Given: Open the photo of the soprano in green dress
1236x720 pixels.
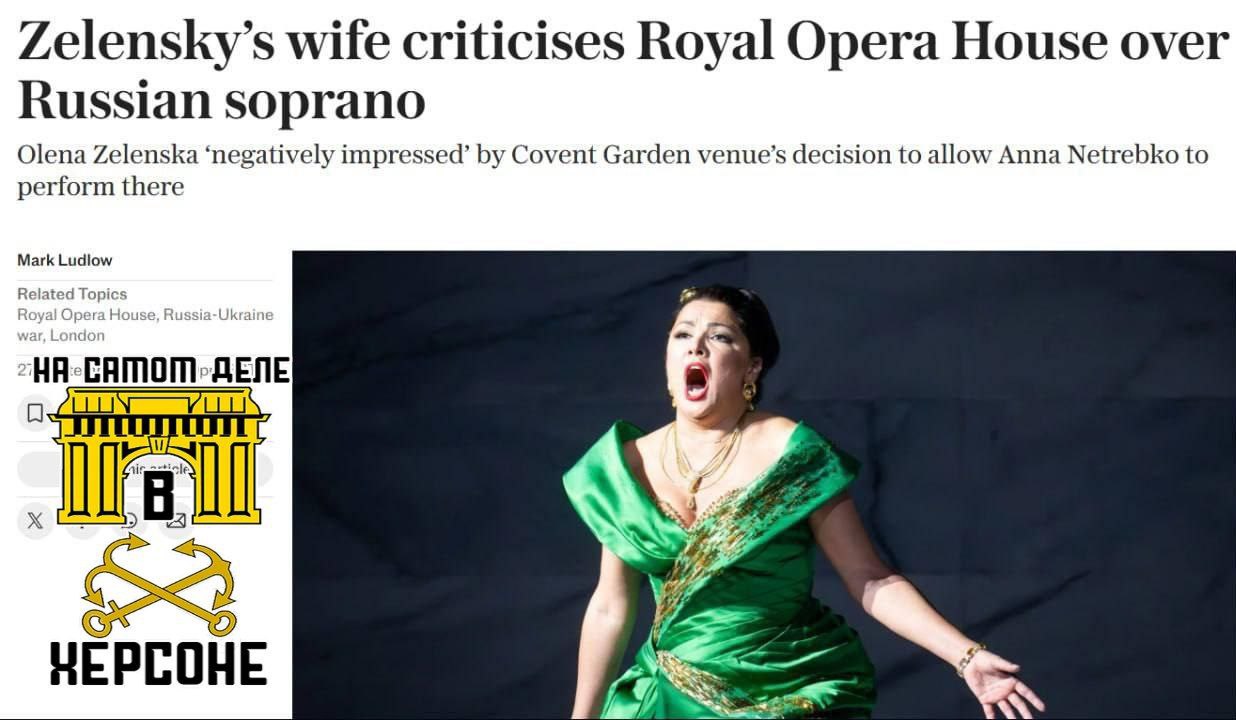Looking at the screenshot, I should [x=764, y=485].
